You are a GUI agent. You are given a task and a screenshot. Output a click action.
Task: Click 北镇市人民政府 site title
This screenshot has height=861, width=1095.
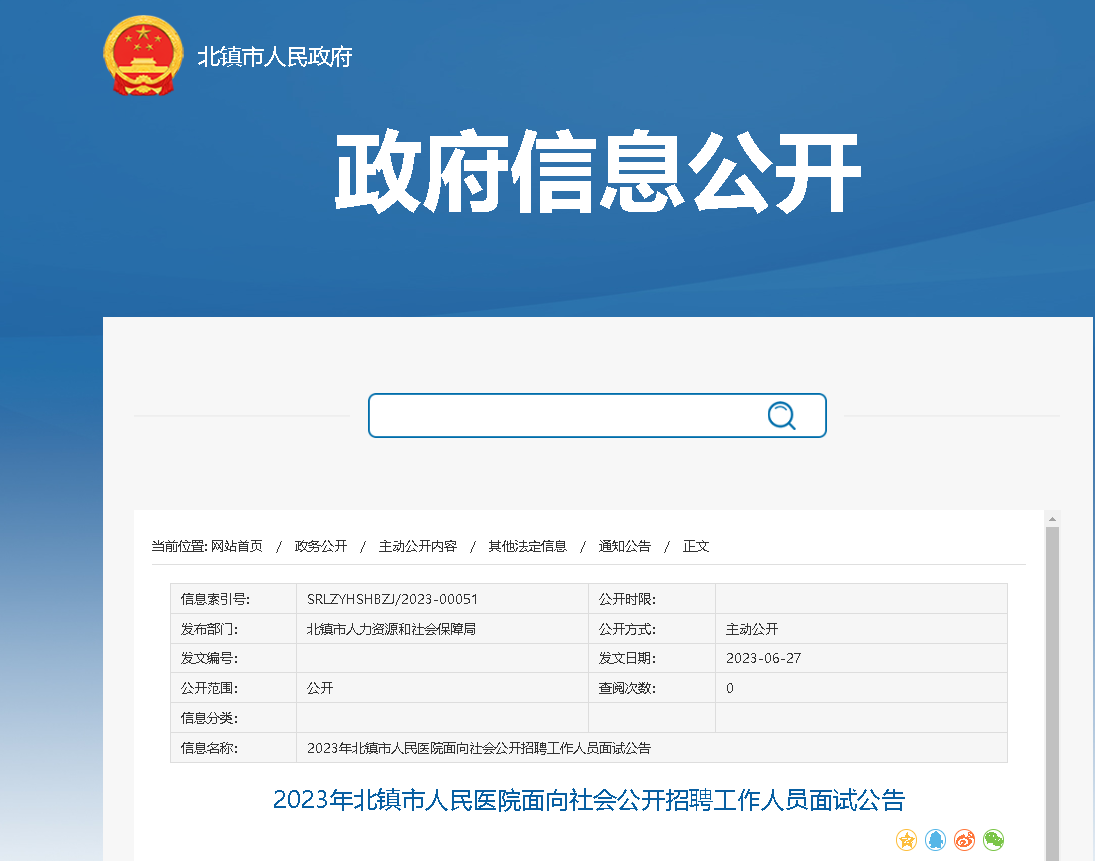[274, 57]
